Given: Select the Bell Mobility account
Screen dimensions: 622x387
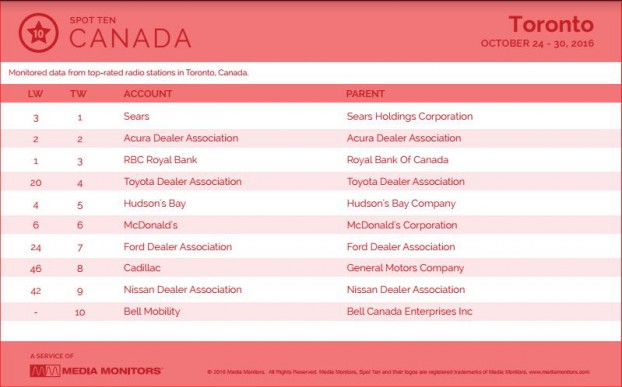Looking at the screenshot, I should coord(152,312).
